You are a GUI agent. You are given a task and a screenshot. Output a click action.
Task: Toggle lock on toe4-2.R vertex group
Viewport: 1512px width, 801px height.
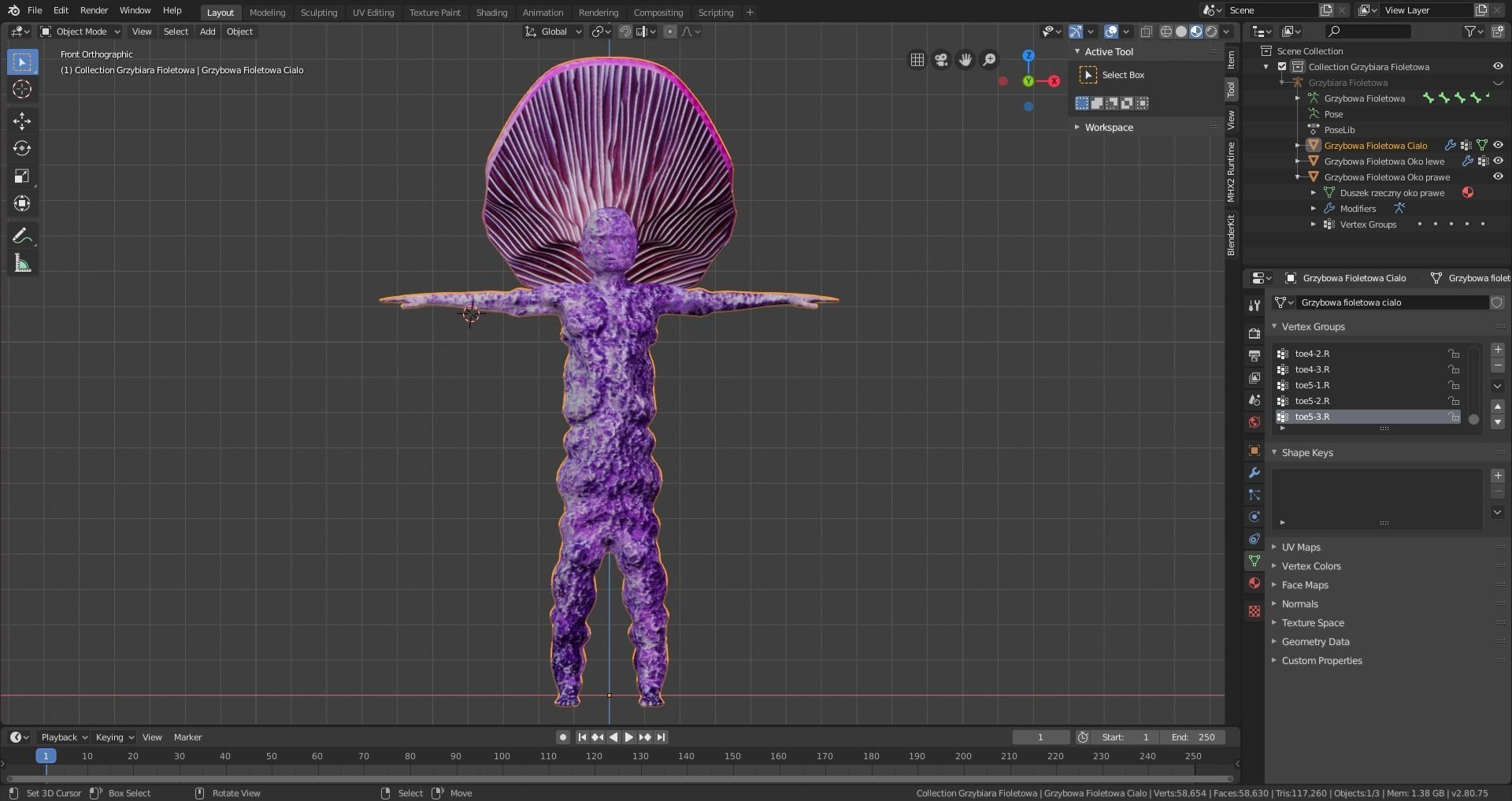click(x=1454, y=354)
